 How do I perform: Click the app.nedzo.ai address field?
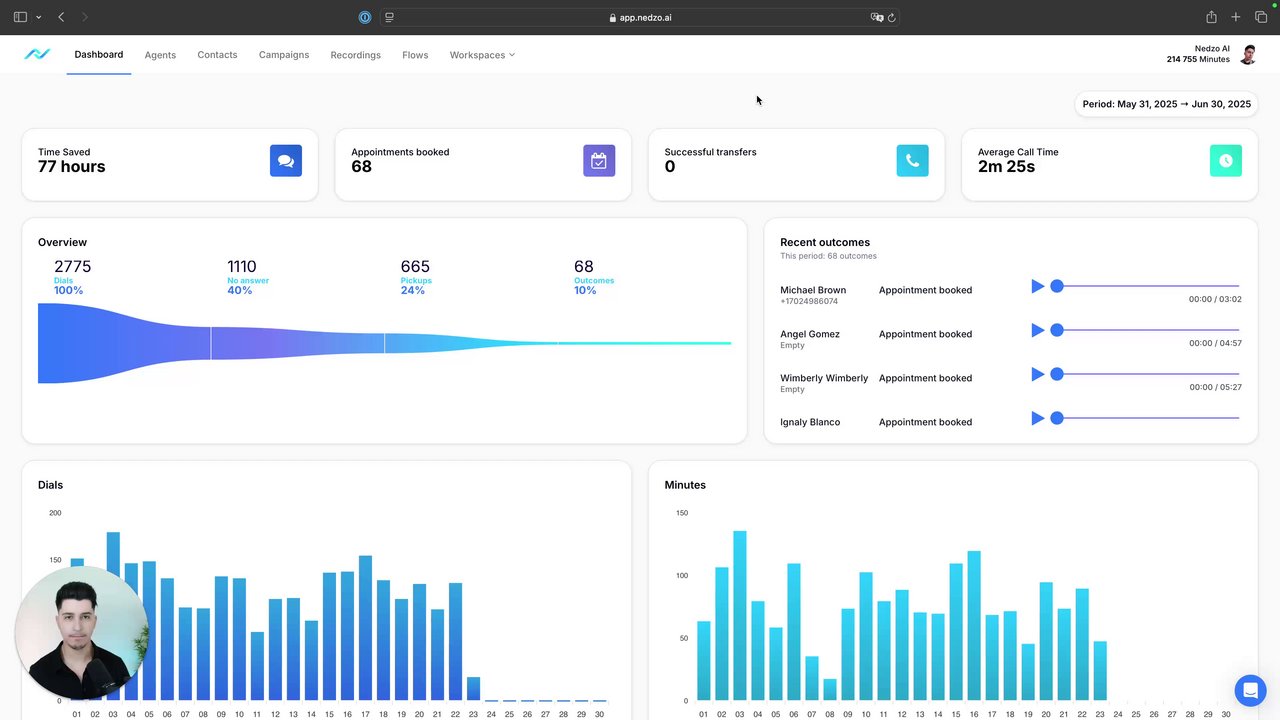click(x=640, y=17)
